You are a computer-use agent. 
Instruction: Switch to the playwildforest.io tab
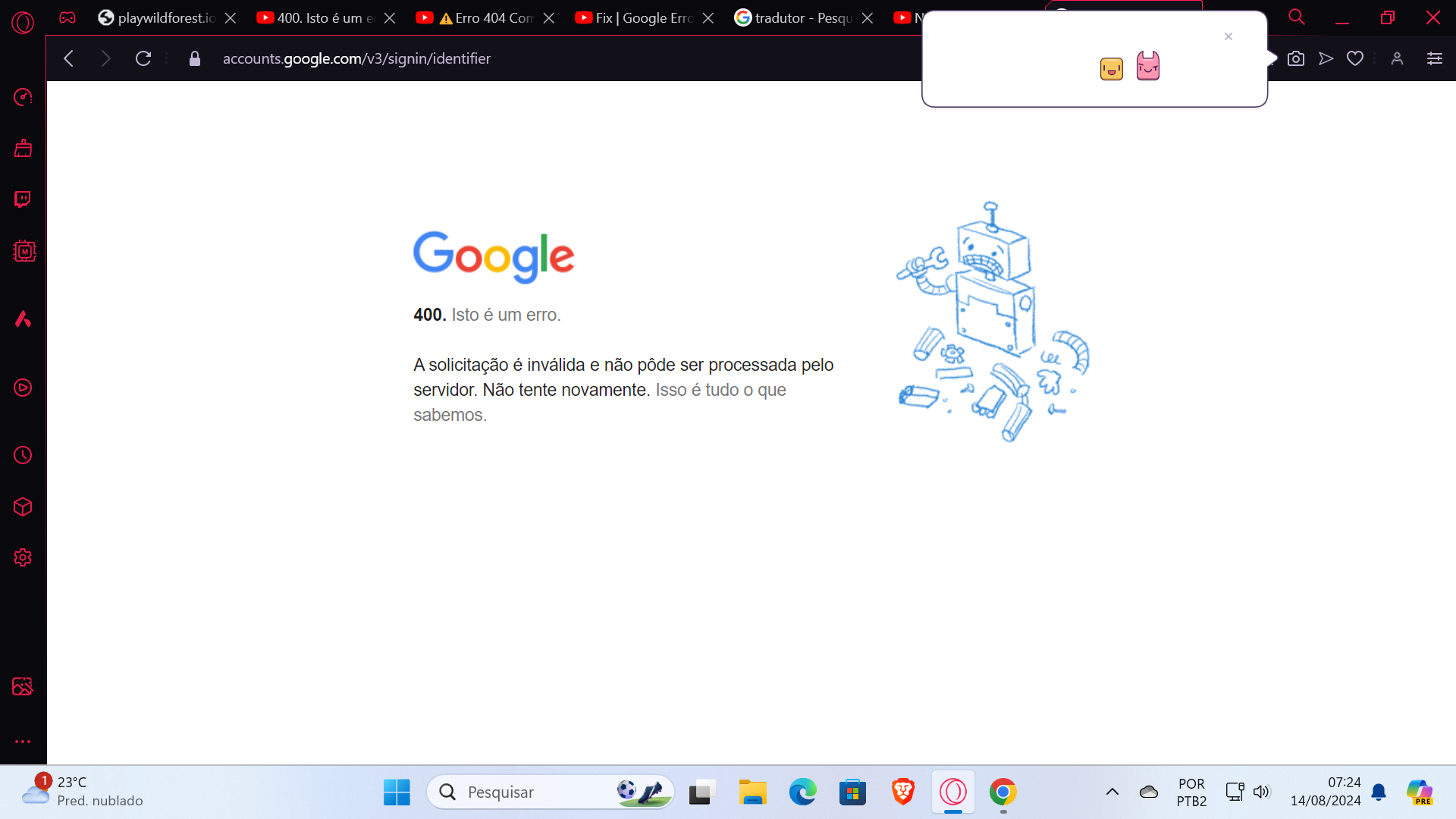(157, 17)
